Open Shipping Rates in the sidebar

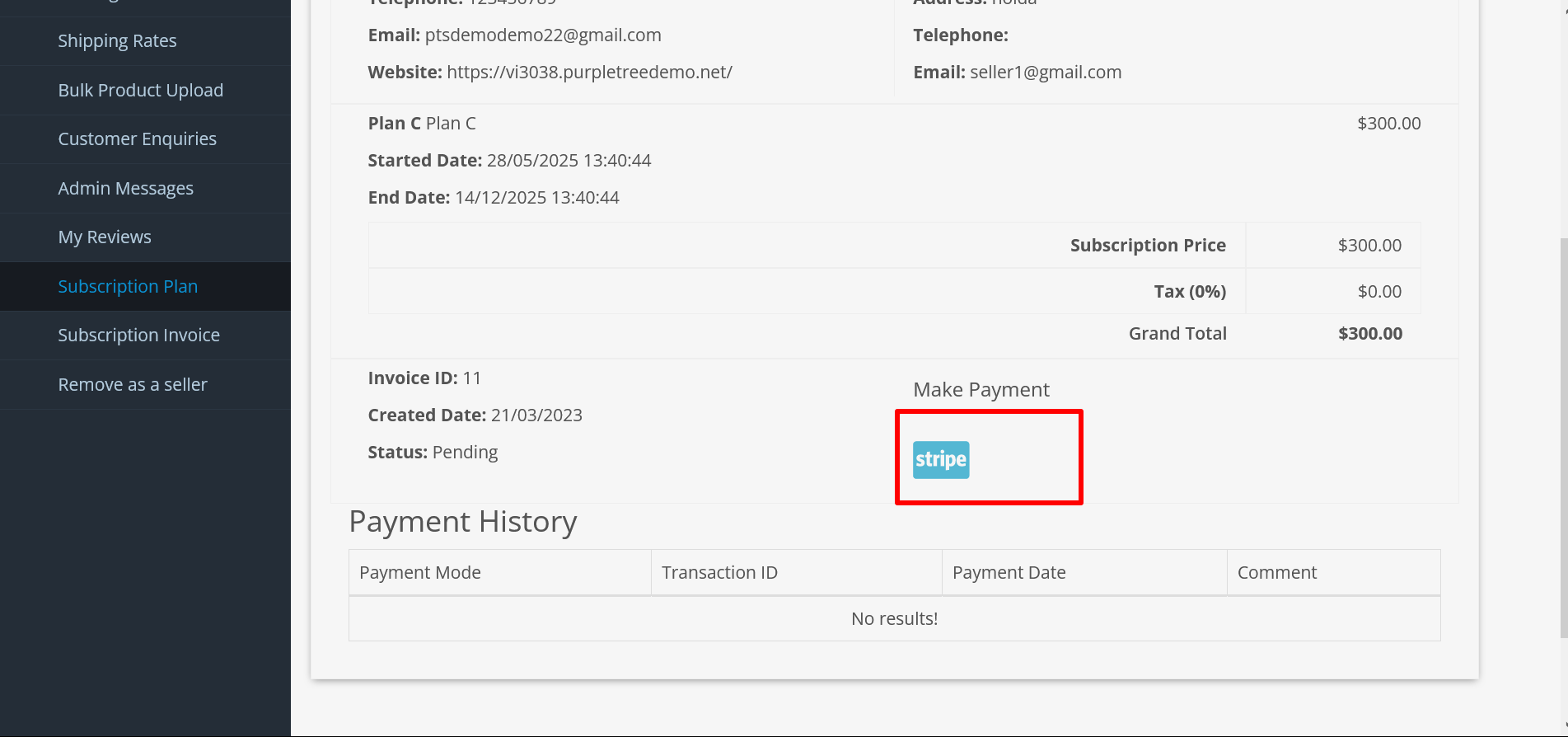117,41
